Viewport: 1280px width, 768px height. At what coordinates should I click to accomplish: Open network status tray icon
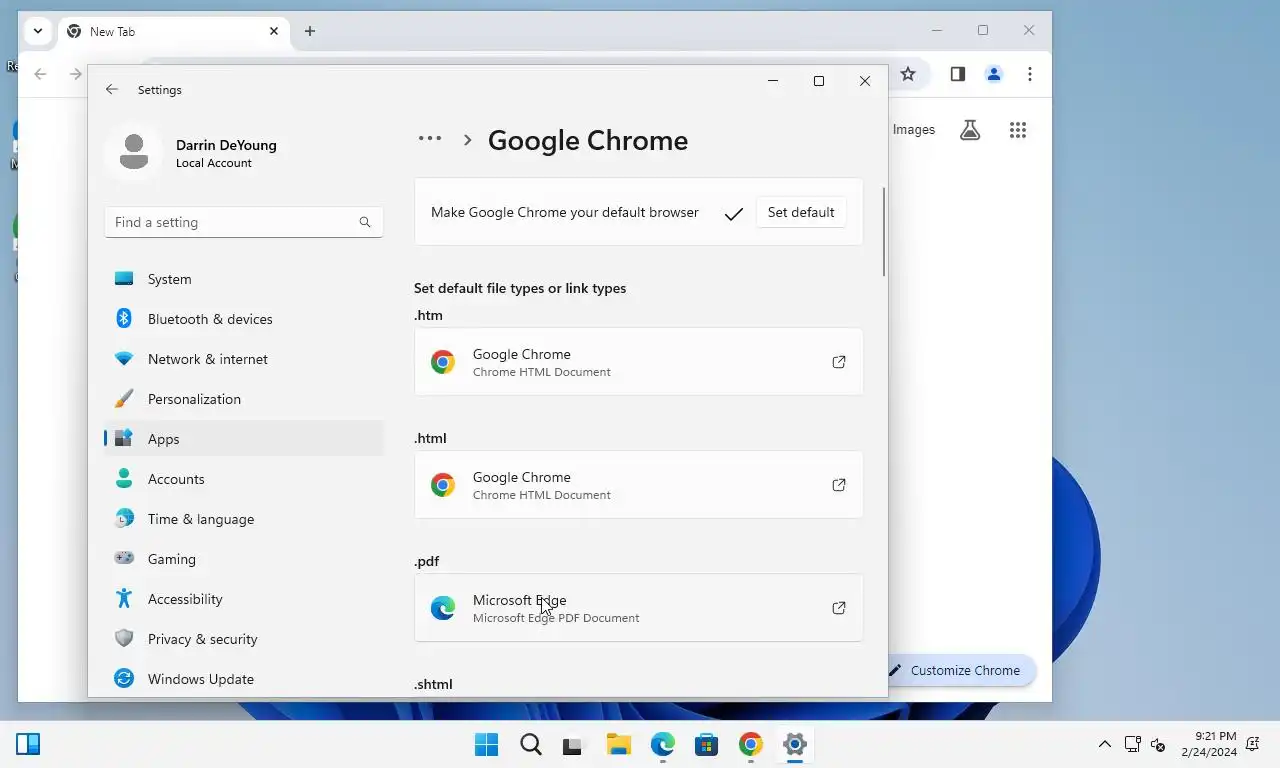point(1133,744)
